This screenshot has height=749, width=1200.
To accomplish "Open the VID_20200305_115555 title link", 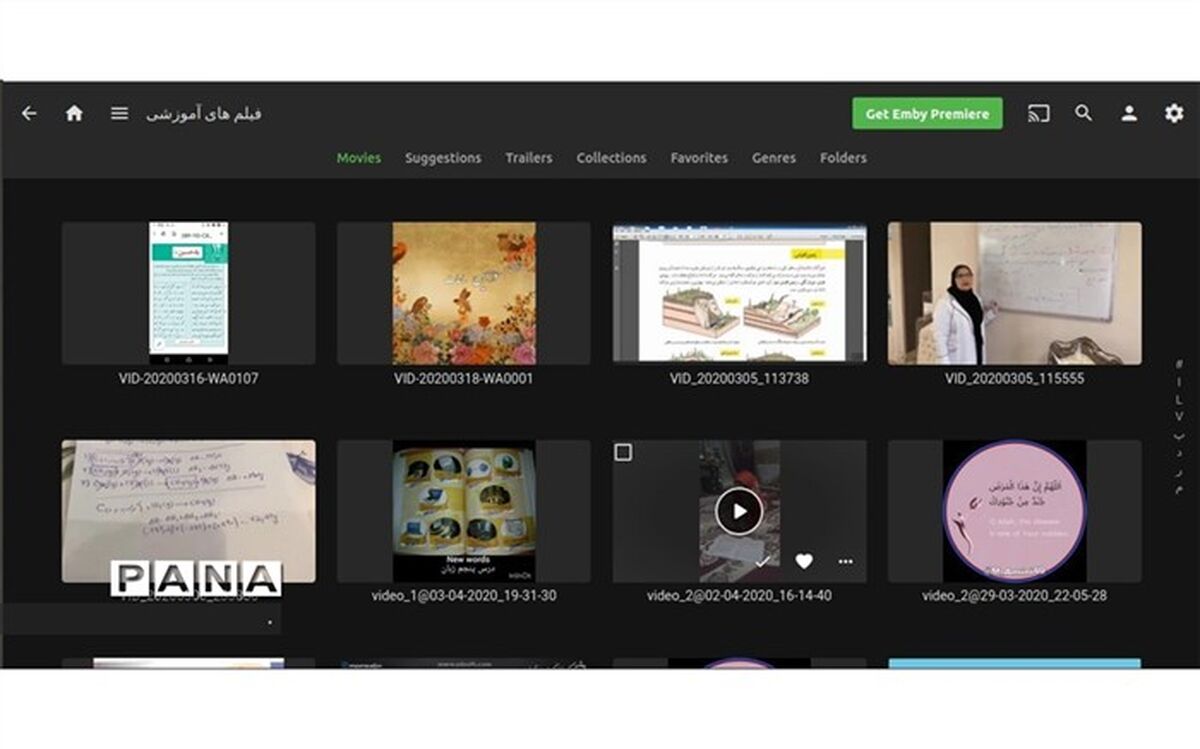I will [1014, 379].
